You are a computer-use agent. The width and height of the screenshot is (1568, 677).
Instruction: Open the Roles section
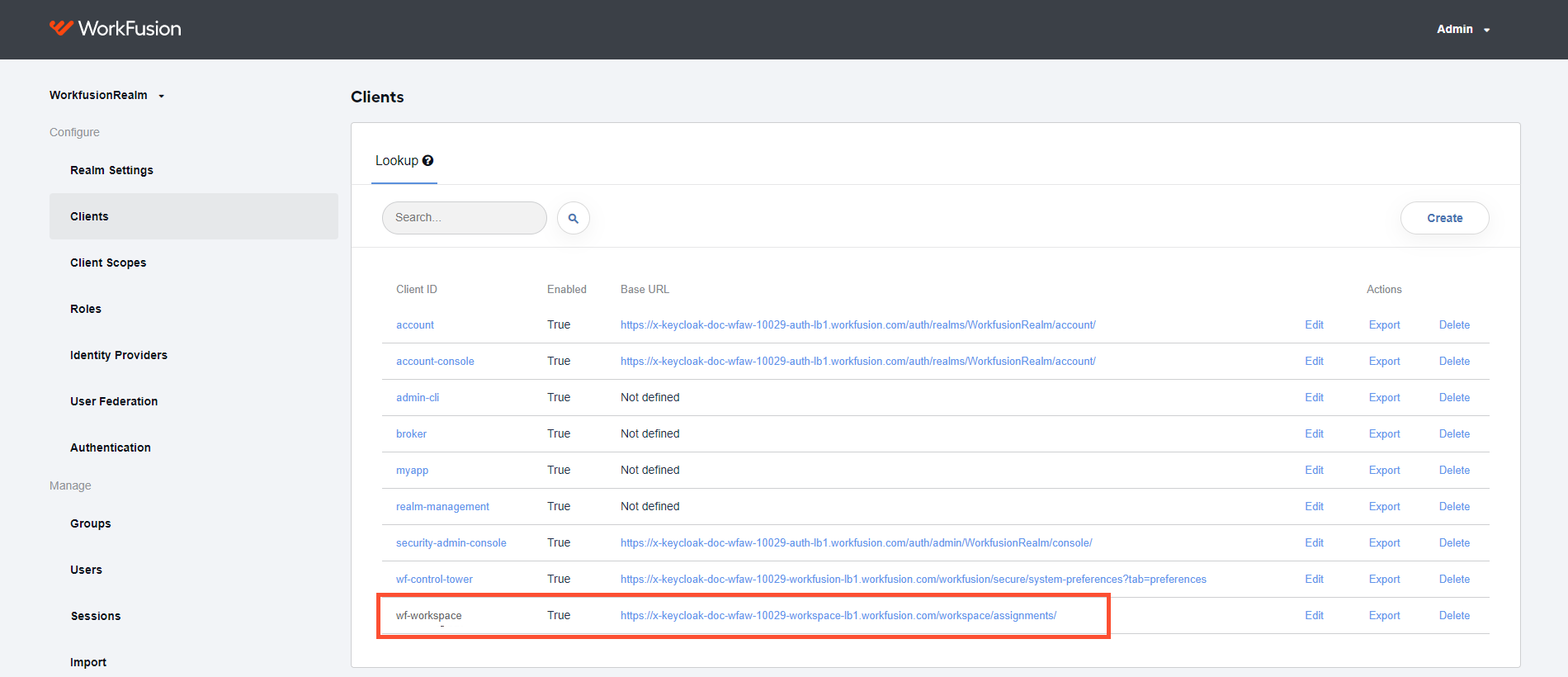pos(86,309)
